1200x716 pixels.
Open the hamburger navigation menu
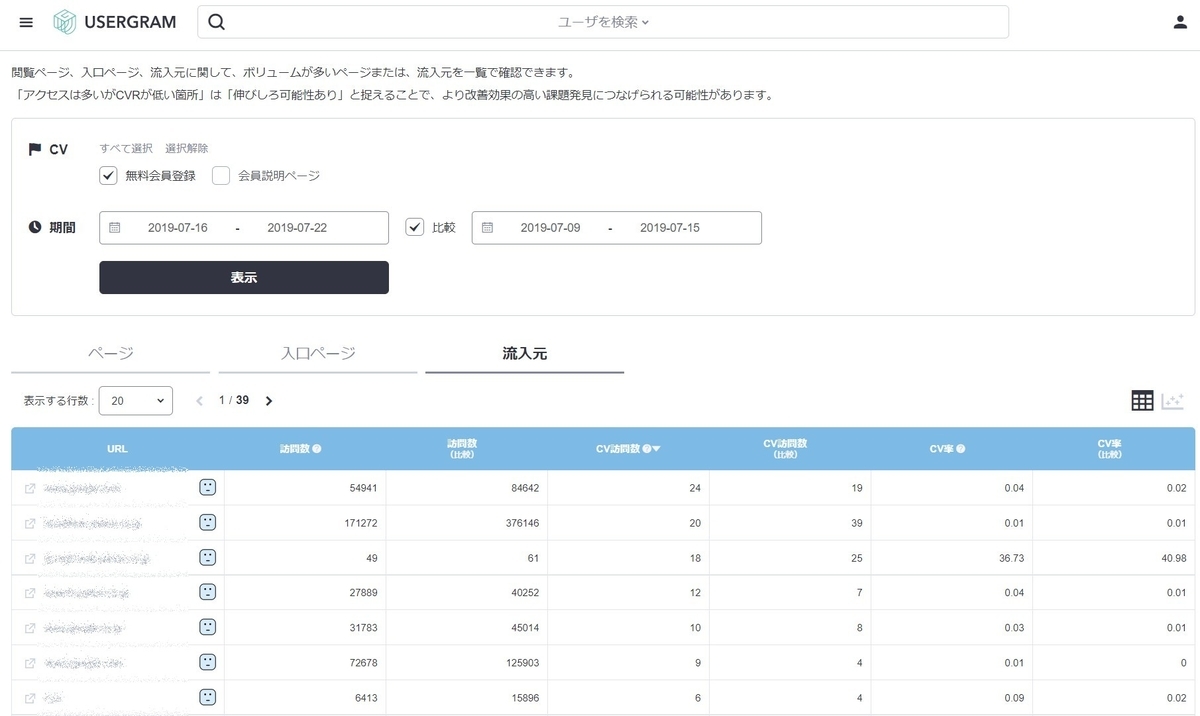(x=26, y=22)
